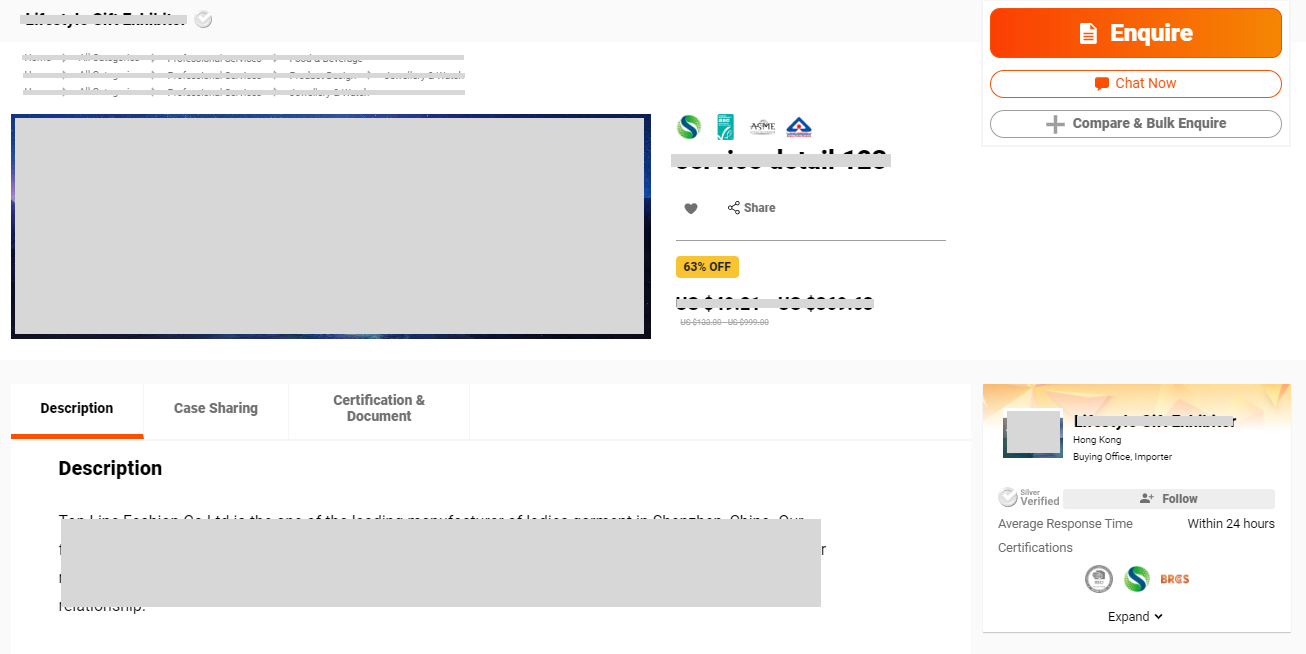Click the 'Buying Office, Importer' text
The image size is (1306, 654).
click(x=1122, y=457)
